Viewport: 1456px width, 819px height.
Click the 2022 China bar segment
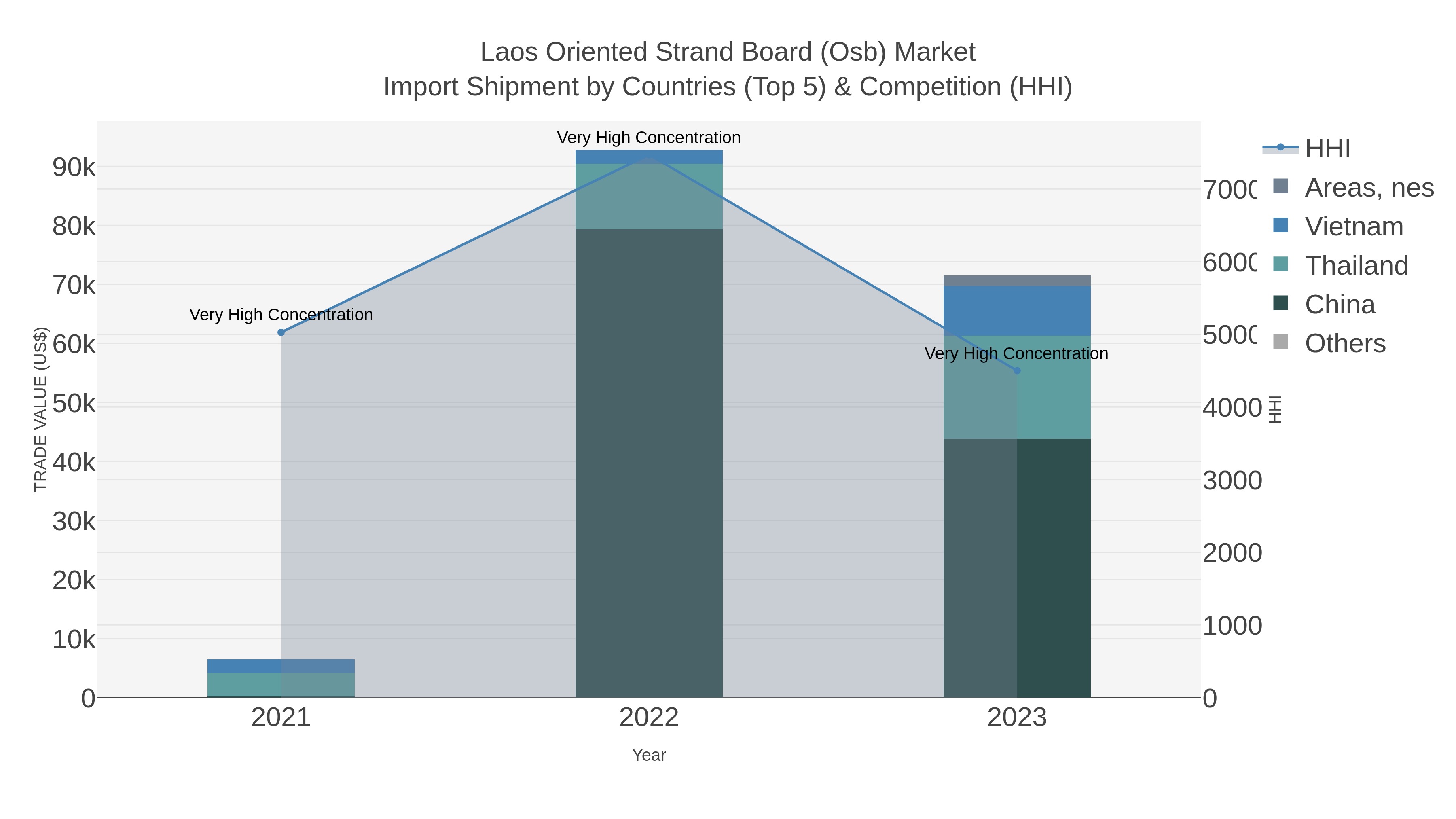(649, 463)
